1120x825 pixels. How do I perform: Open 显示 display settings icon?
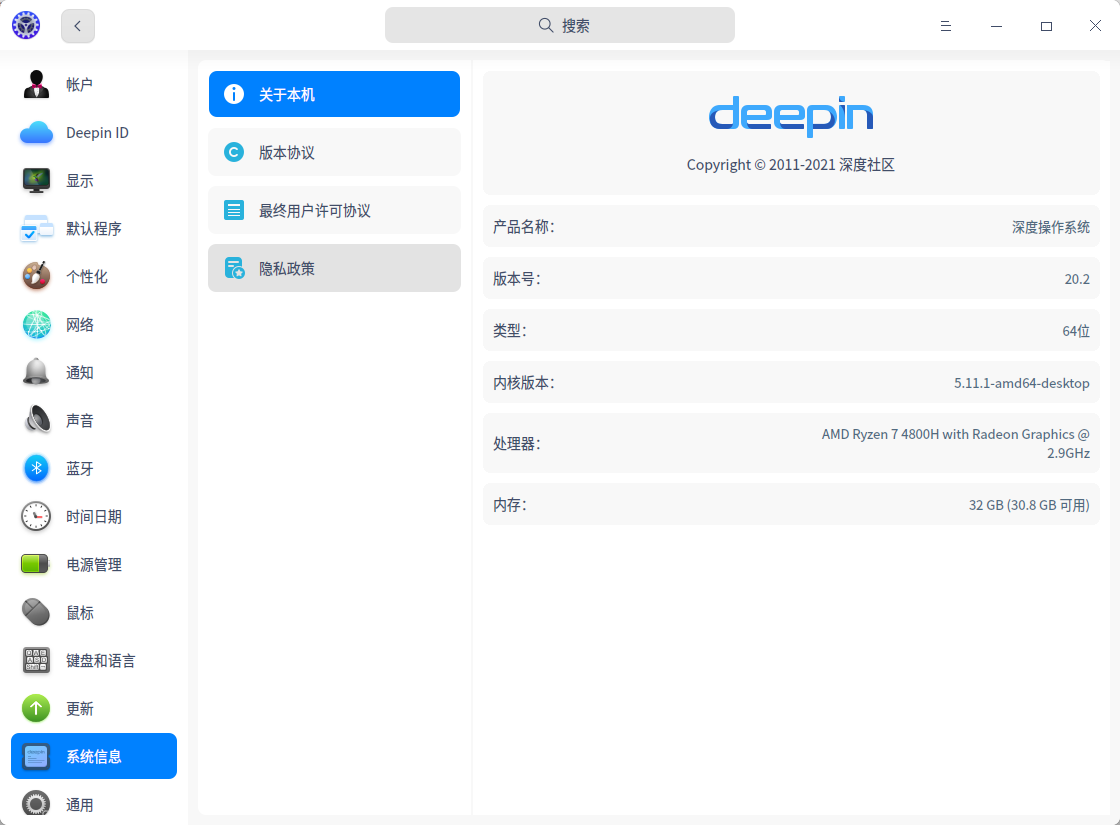coord(37,181)
